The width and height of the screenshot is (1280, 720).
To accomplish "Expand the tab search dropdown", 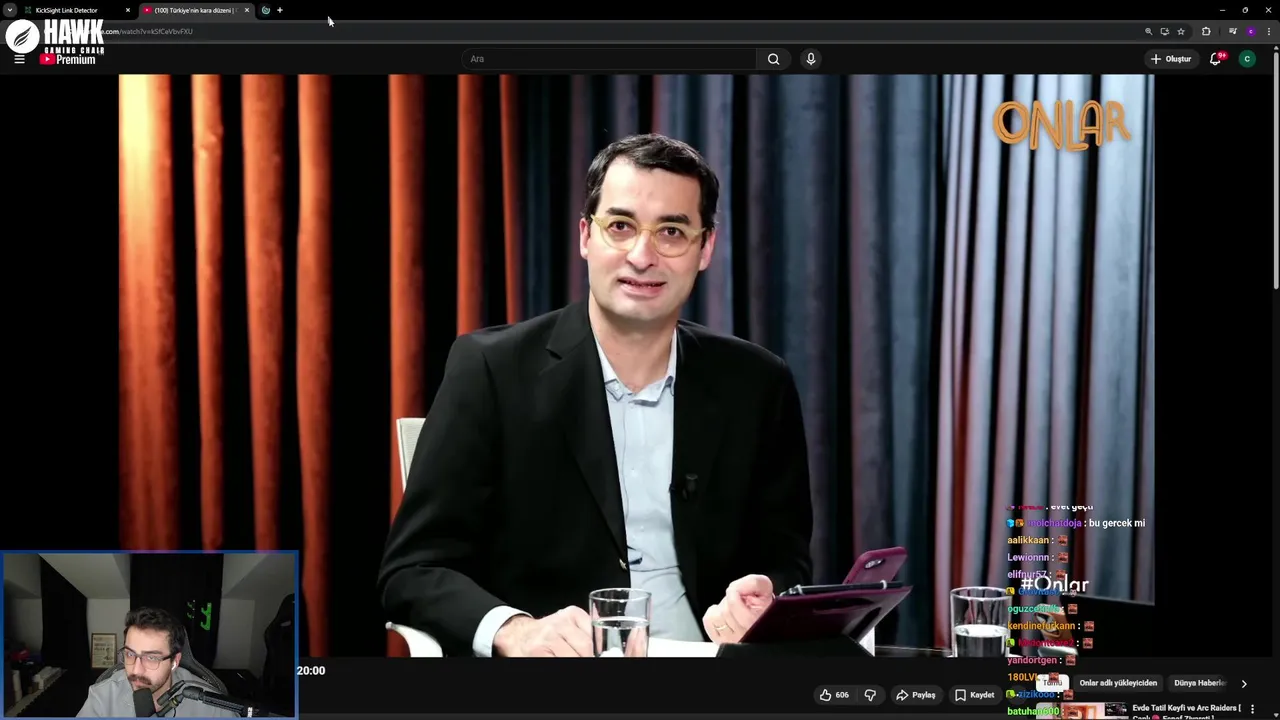I will click(9, 10).
